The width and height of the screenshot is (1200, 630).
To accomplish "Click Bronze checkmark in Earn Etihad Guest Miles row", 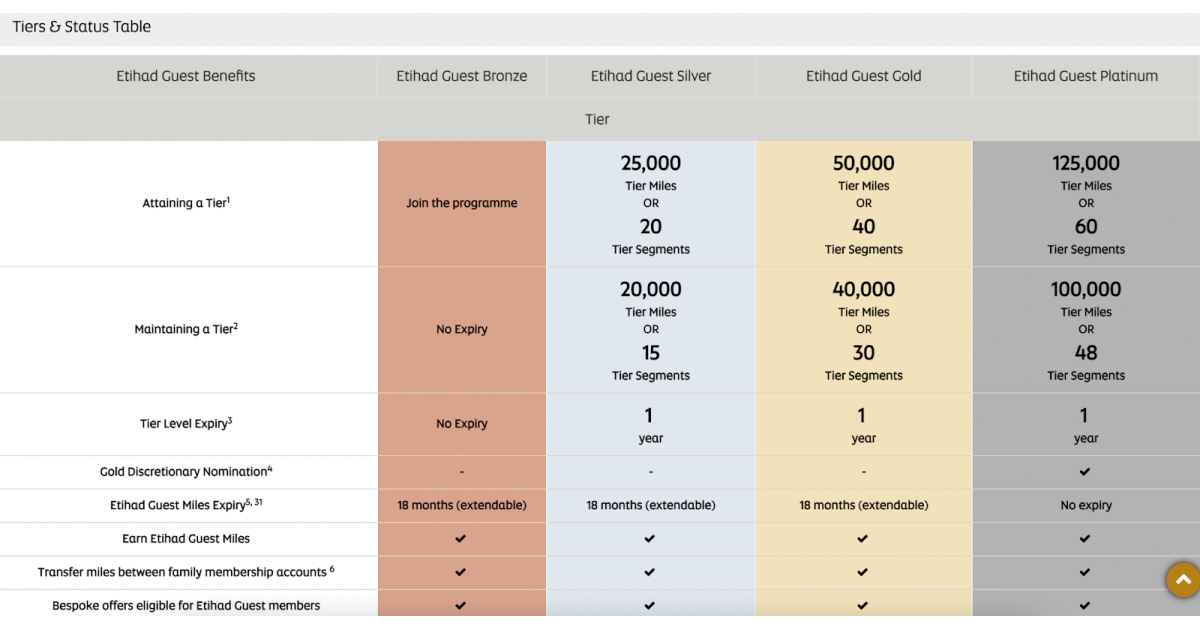I will 461,539.
